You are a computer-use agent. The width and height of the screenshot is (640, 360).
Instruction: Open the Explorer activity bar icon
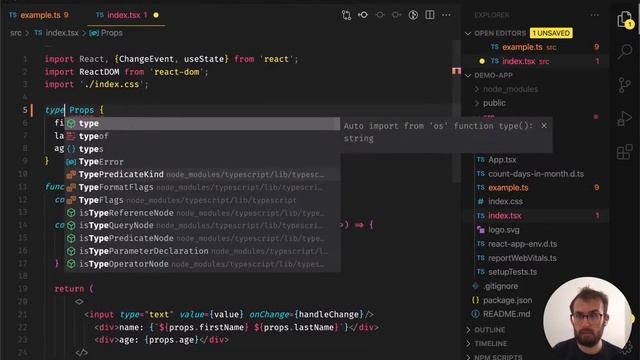click(x=624, y=19)
